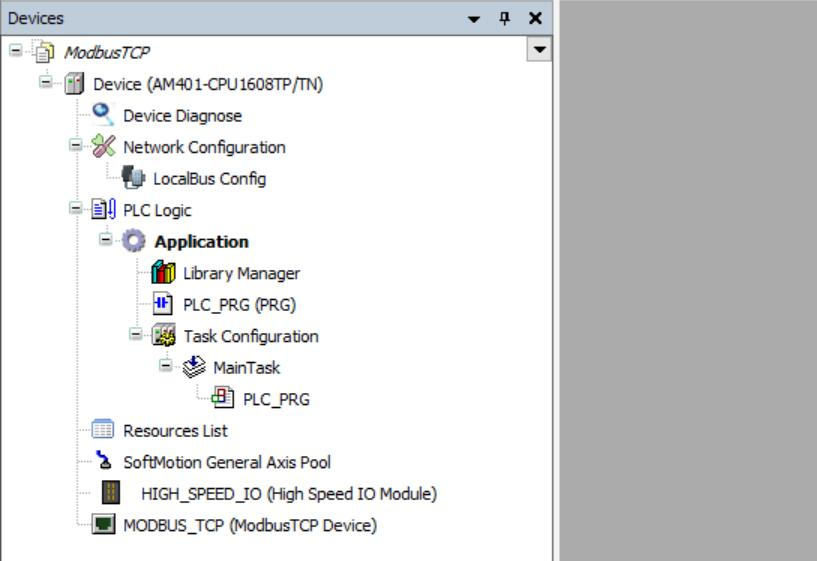Viewport: 817px width, 561px height.
Task: Click the Task Configuration icon
Action: click(163, 336)
